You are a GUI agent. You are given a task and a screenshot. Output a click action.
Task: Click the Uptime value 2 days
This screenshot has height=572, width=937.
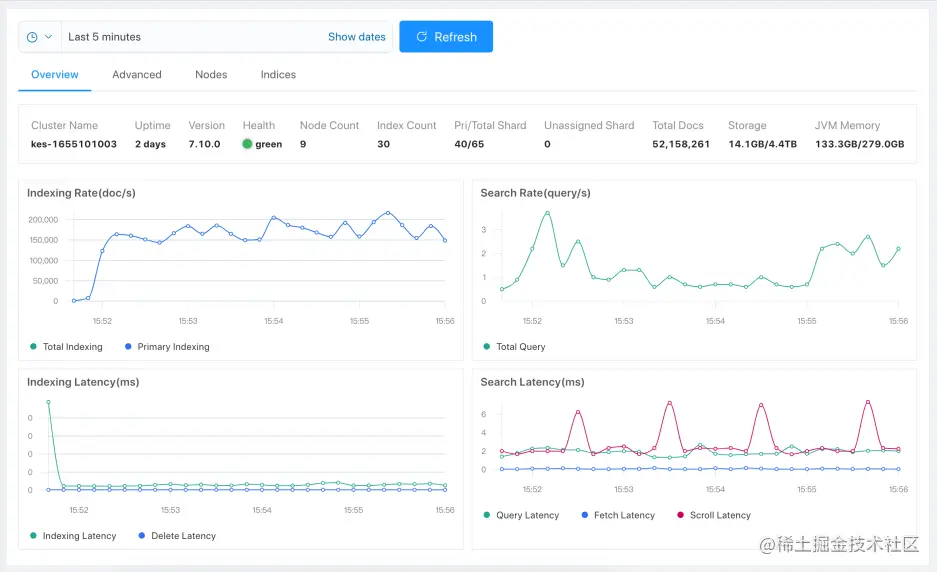coord(150,144)
